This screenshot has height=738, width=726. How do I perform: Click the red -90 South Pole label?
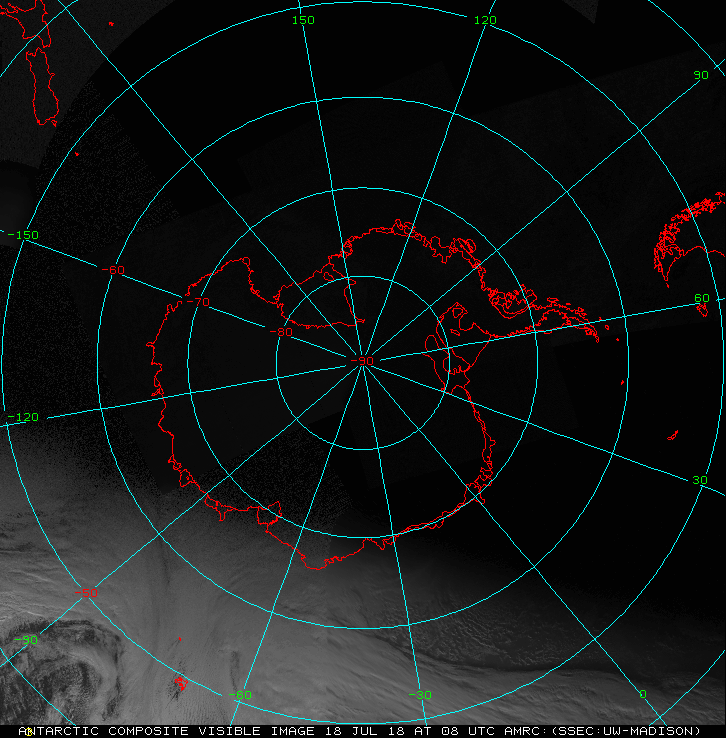click(x=362, y=361)
